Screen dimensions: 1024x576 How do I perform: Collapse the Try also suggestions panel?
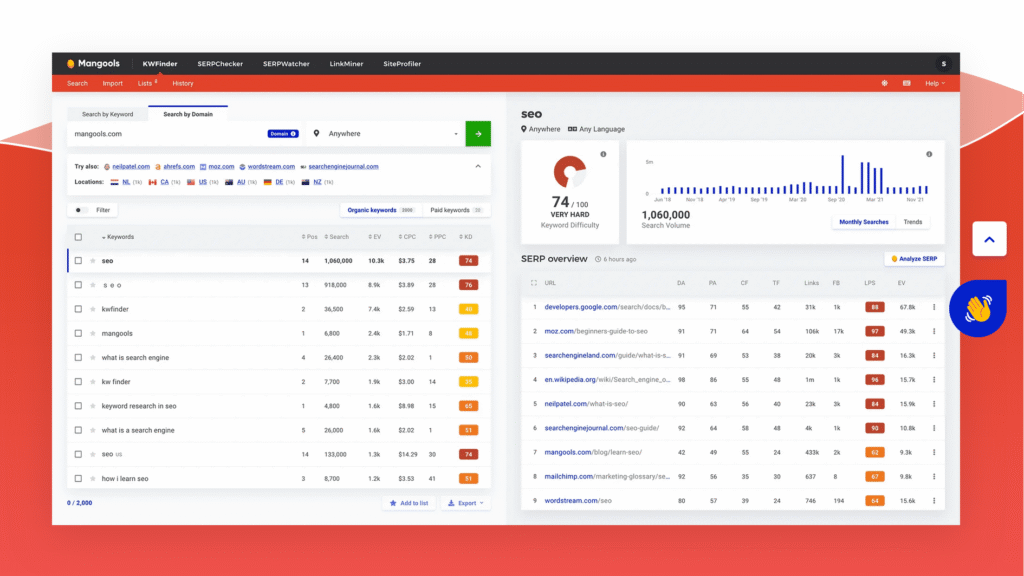click(478, 167)
